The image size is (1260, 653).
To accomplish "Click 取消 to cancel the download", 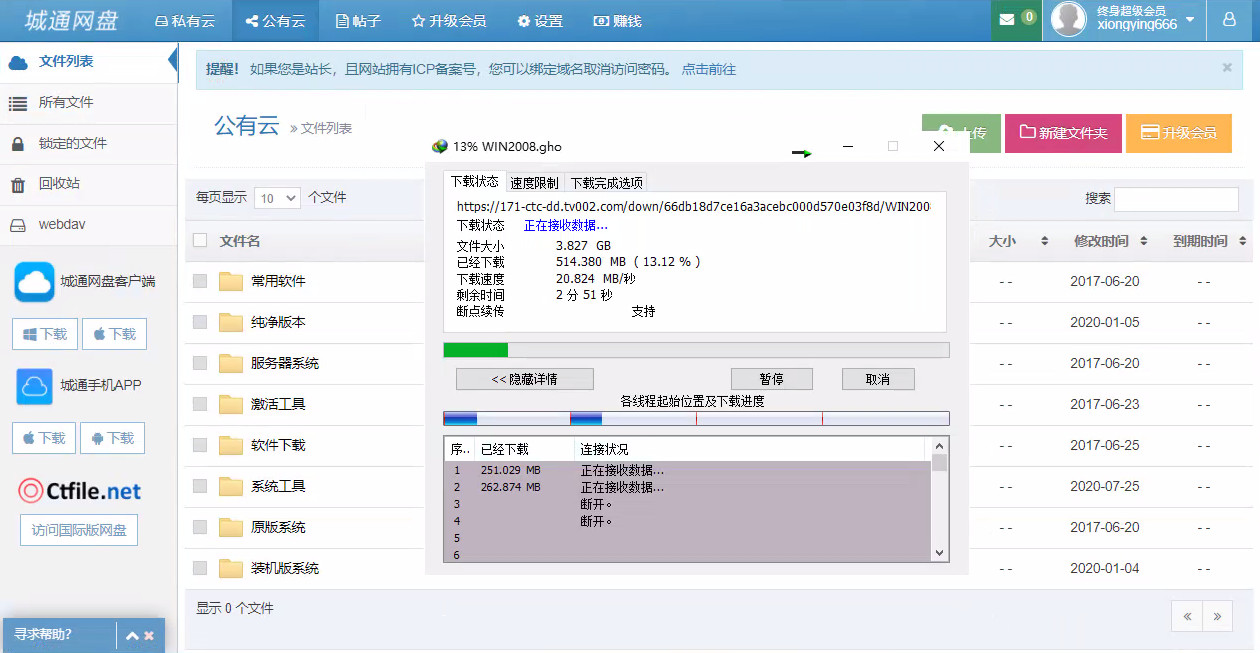I will point(878,379).
